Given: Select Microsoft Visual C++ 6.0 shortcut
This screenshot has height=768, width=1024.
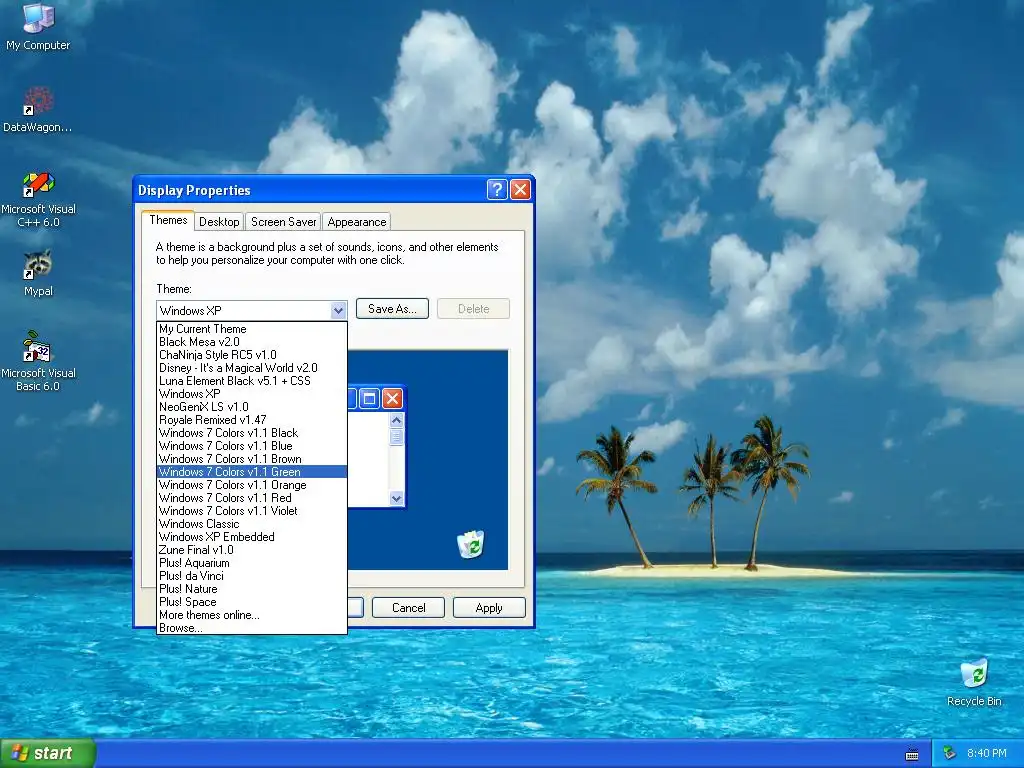Looking at the screenshot, I should tap(38, 199).
